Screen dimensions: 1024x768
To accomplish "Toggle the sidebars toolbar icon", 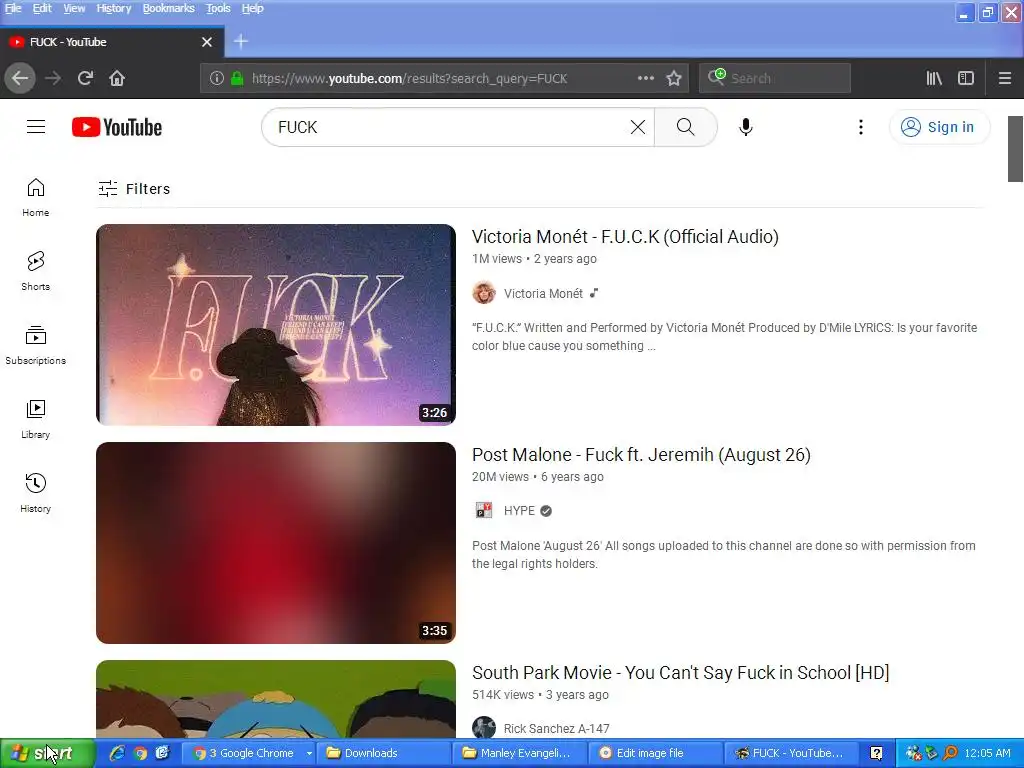I will point(966,78).
